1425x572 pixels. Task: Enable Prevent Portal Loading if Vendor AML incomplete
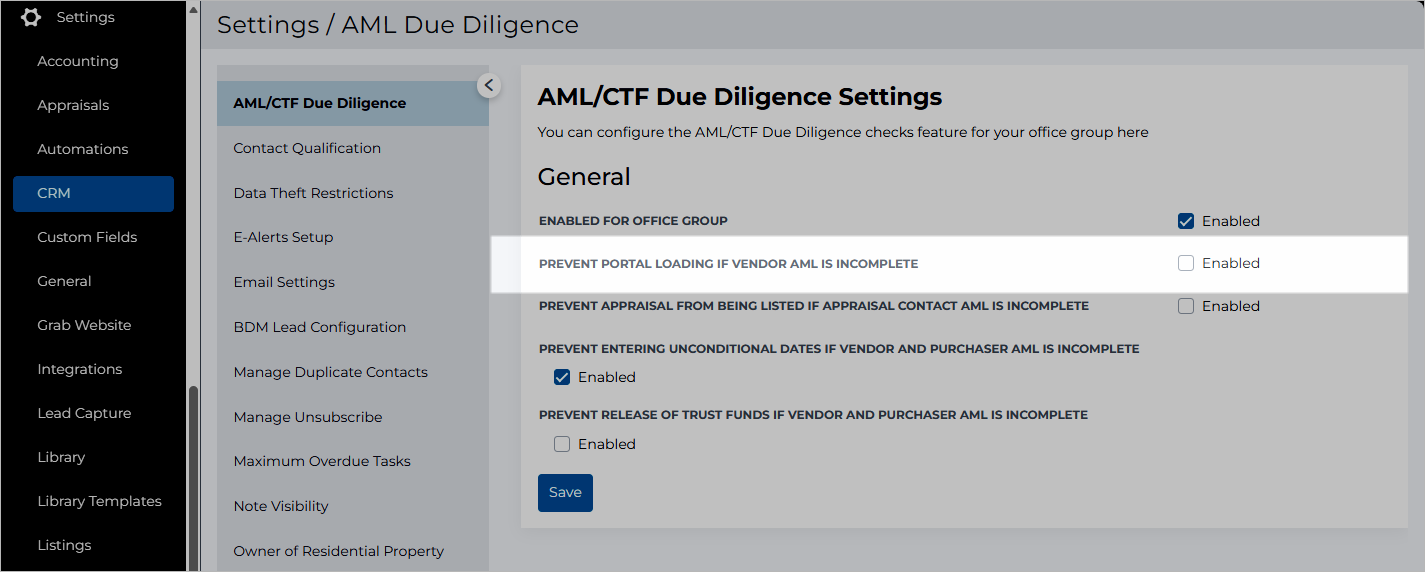click(x=1186, y=263)
